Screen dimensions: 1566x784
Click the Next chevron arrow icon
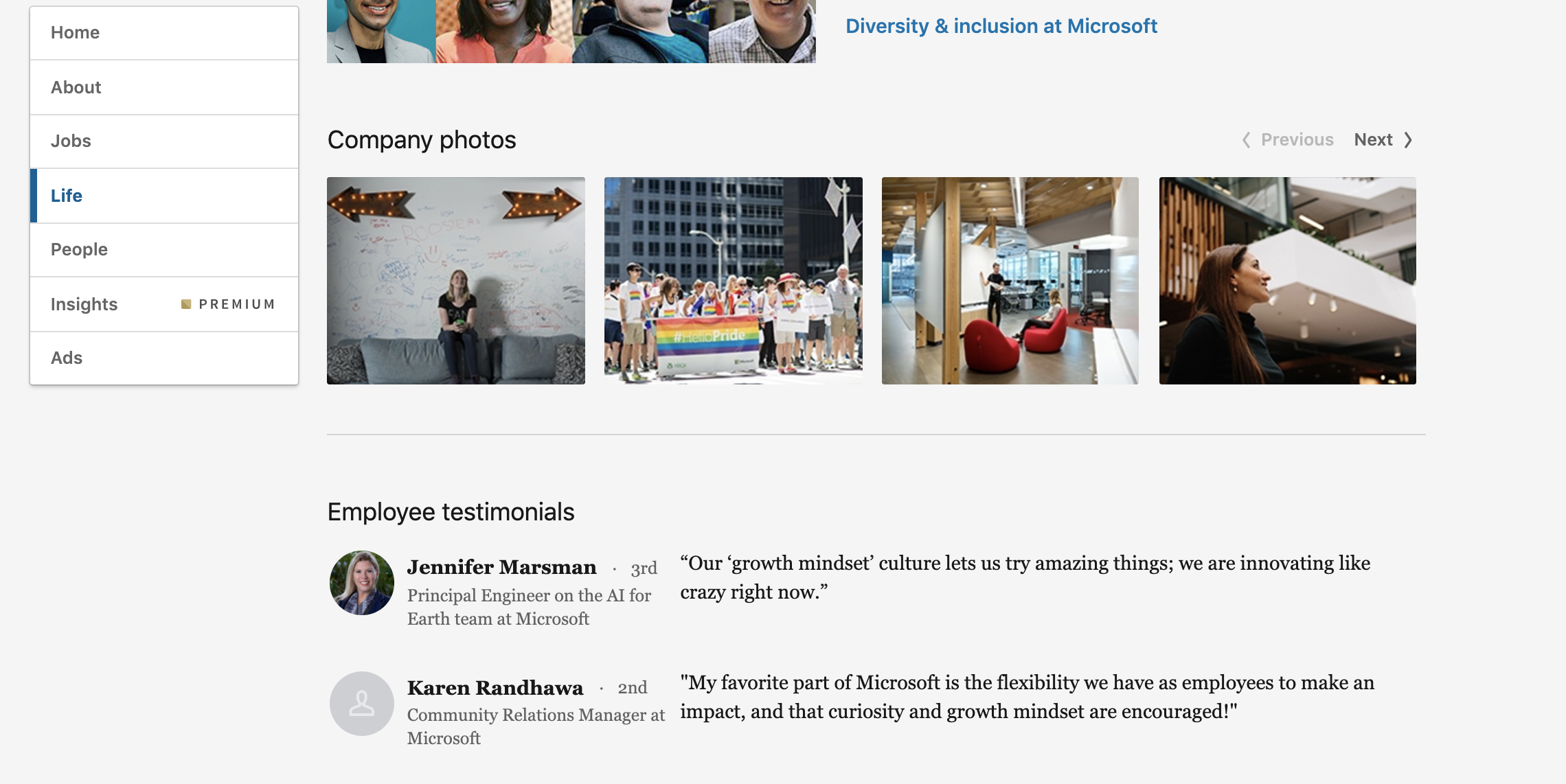[x=1408, y=140]
